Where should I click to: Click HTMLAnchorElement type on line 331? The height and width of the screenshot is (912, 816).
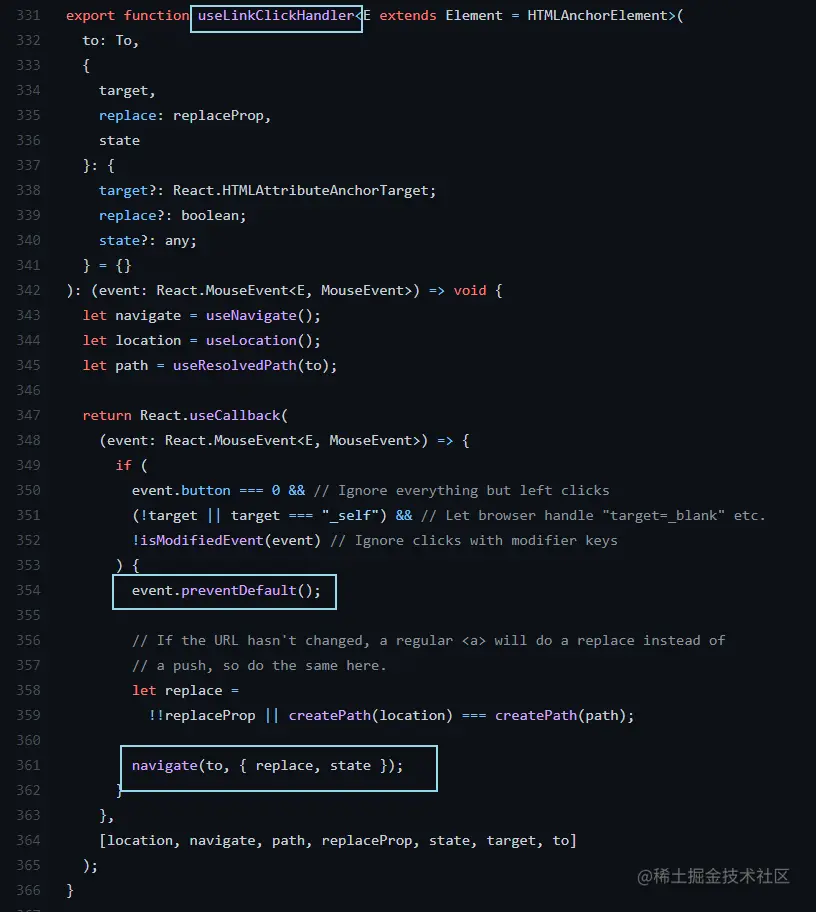597,16
